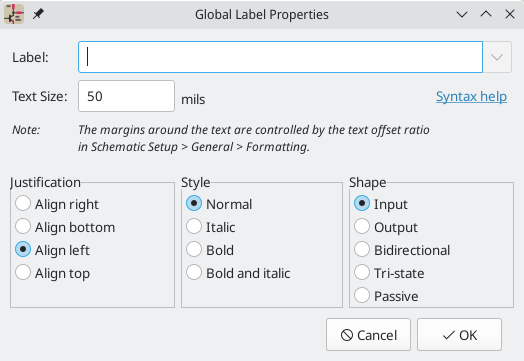Click the KiCad schematic editor app icon
The height and width of the screenshot is (361, 524).
coord(14,14)
